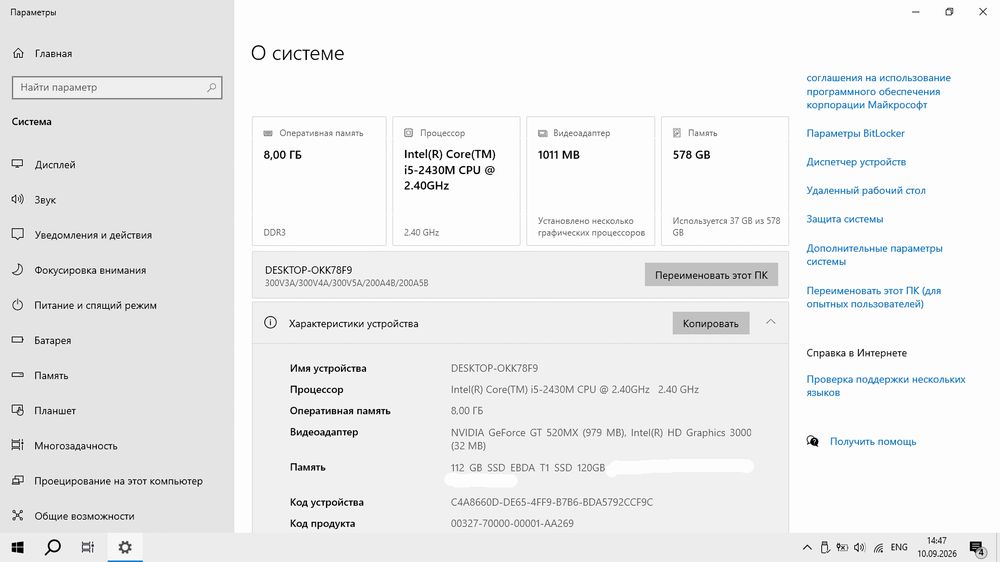Click the info icon beside Характеристики устройства
The height and width of the screenshot is (562, 1000).
point(270,323)
